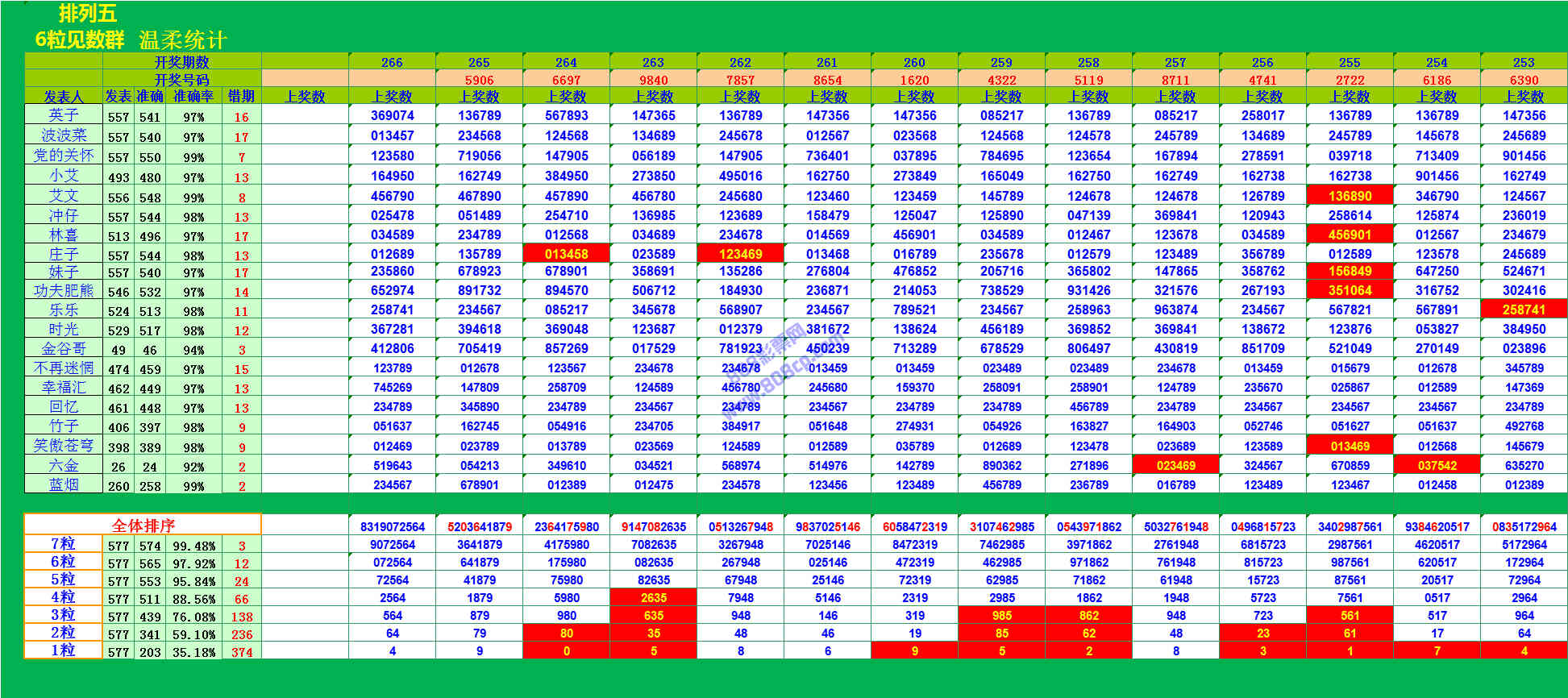The image size is (1568, 698).
Task: Click the 全体排序 section header
Action: click(x=143, y=526)
